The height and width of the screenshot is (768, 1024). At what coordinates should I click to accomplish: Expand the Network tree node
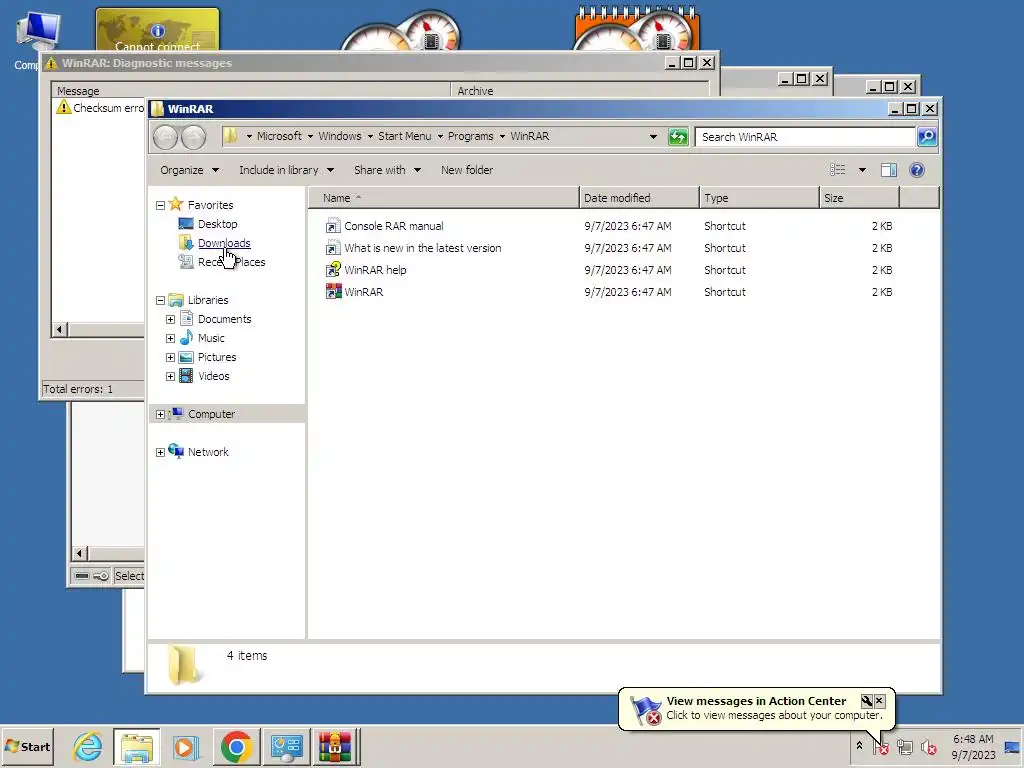pyautogui.click(x=161, y=452)
